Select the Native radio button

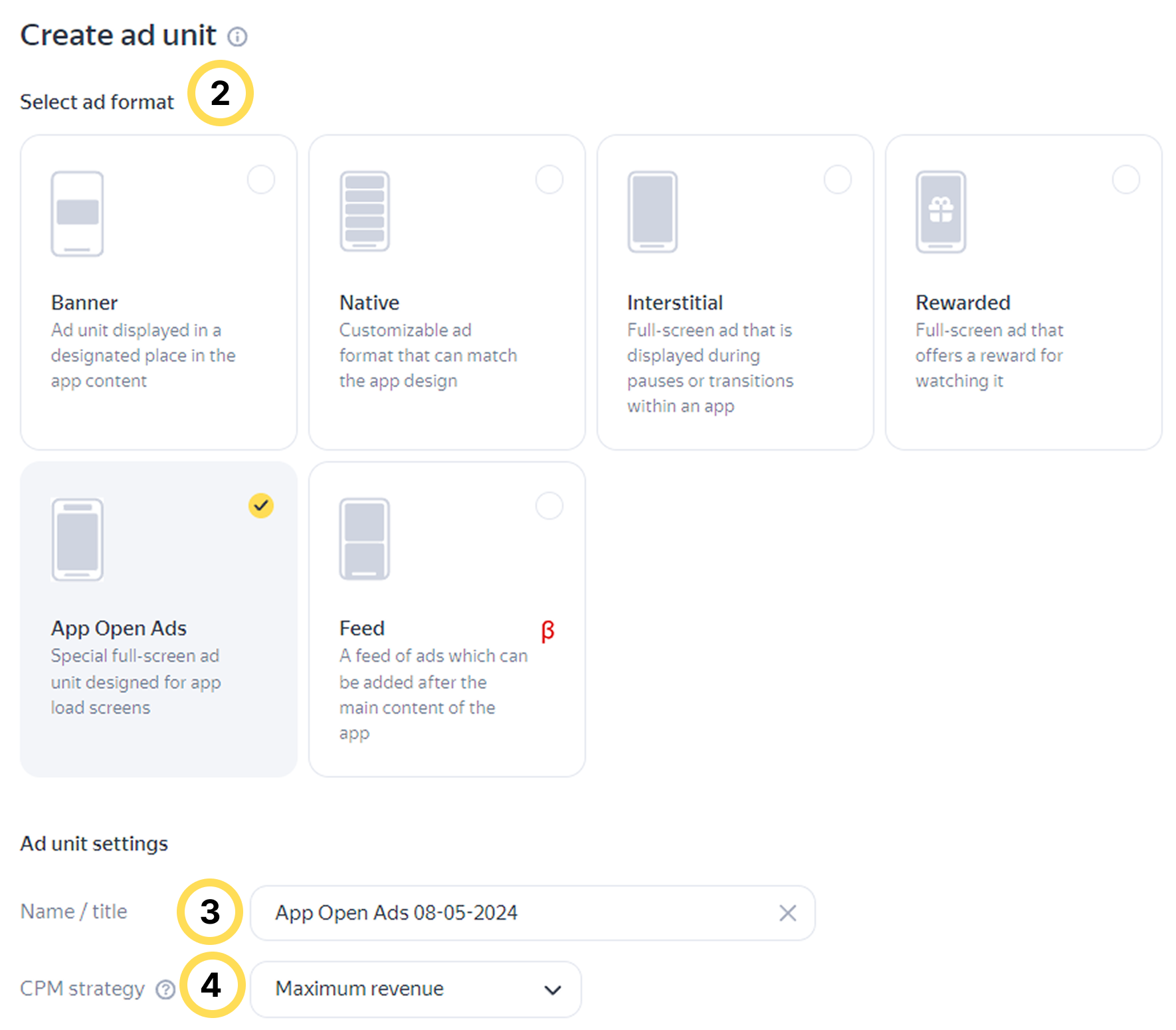point(549,179)
